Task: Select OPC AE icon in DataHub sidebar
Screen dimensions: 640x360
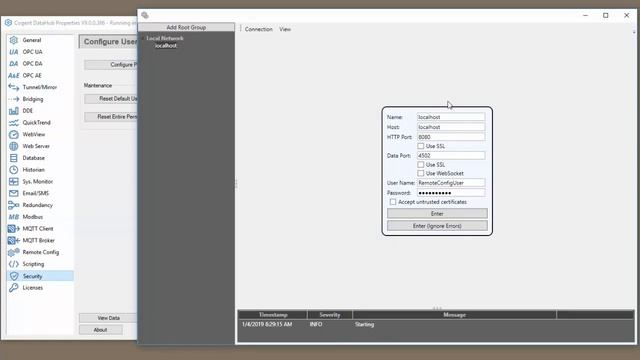Action: pos(13,76)
